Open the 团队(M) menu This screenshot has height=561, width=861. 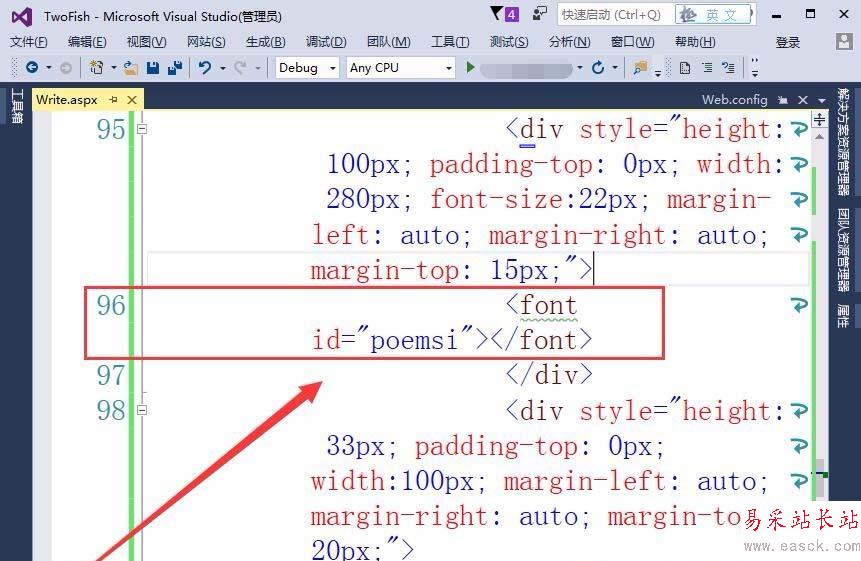[388, 42]
